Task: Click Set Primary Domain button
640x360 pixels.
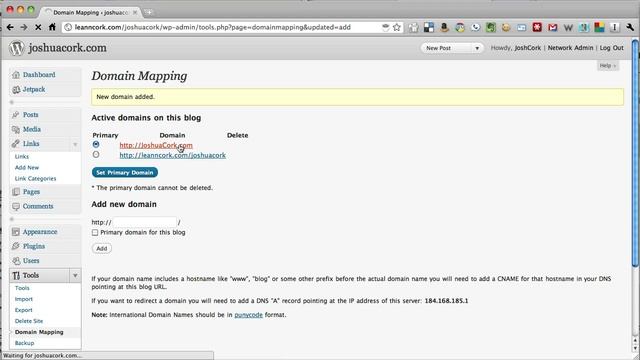Action: coord(125,172)
